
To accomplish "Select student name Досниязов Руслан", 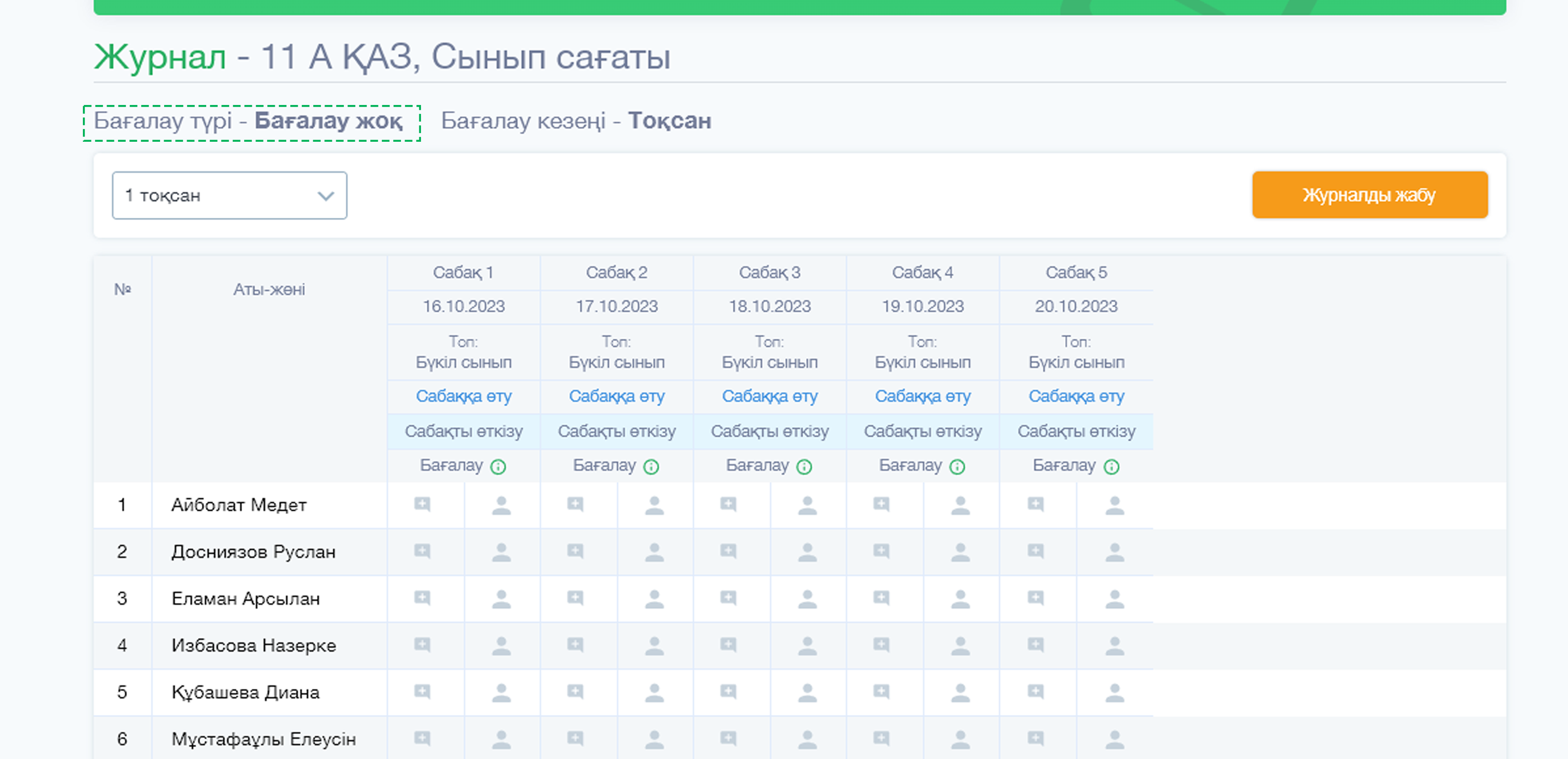I will (253, 552).
